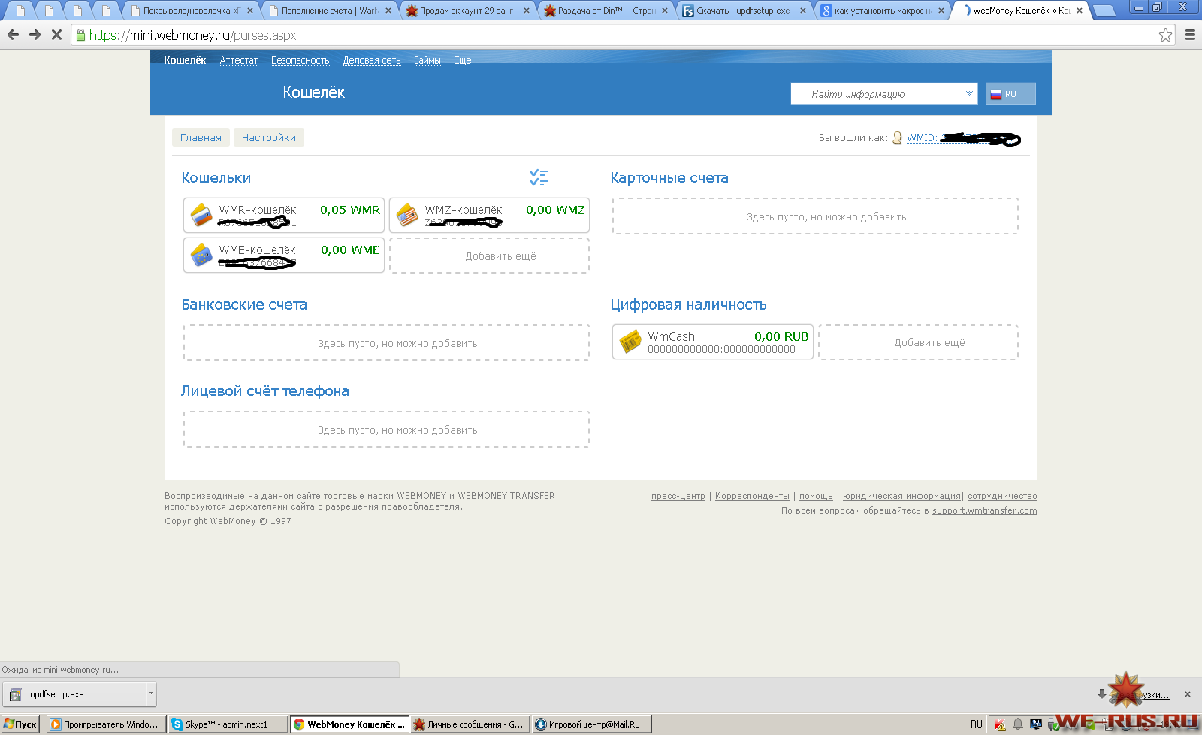Go back with the browser back arrow
Screen dimensions: 1202x735
pos(13,34)
